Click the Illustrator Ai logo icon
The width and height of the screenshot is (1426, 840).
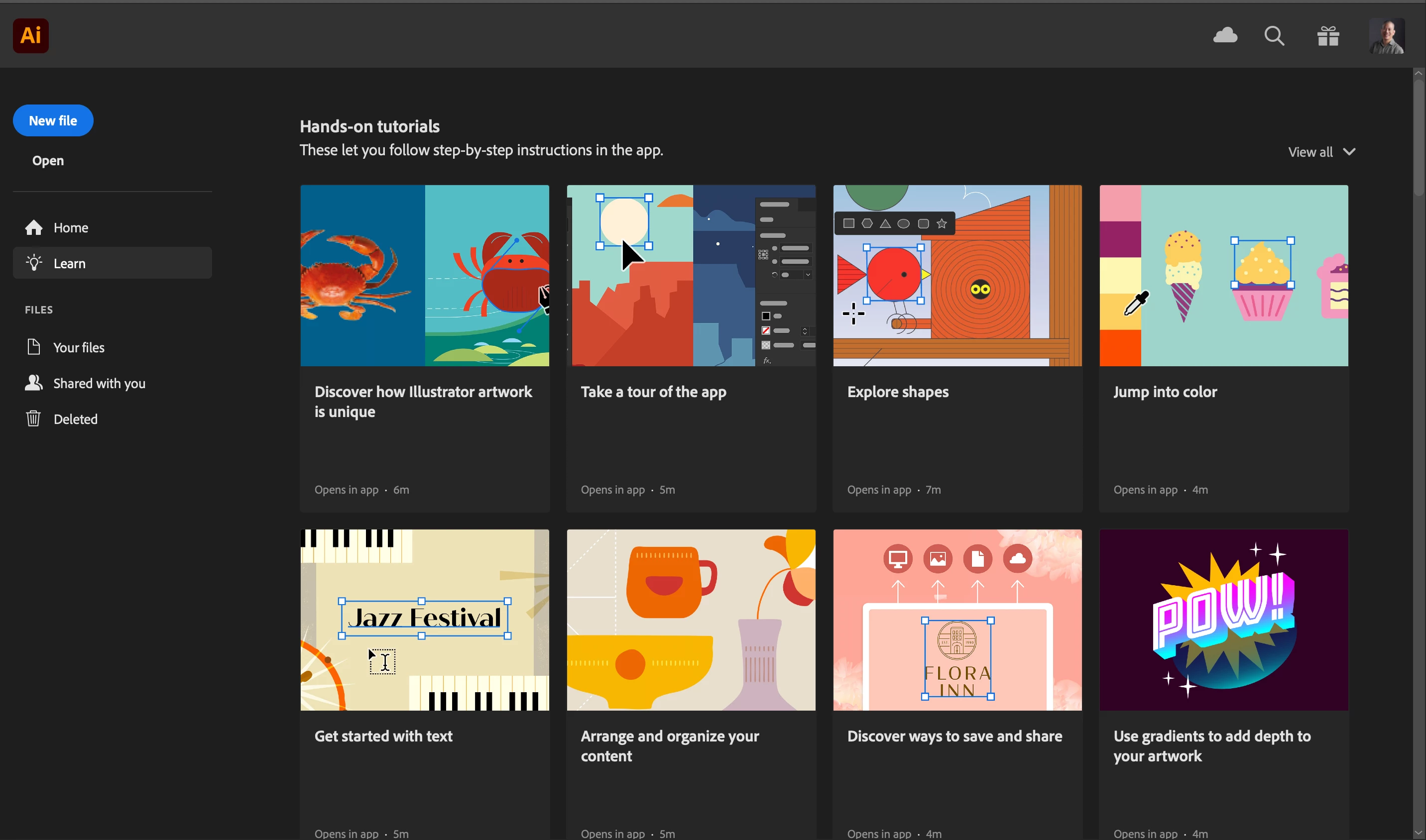[x=30, y=36]
